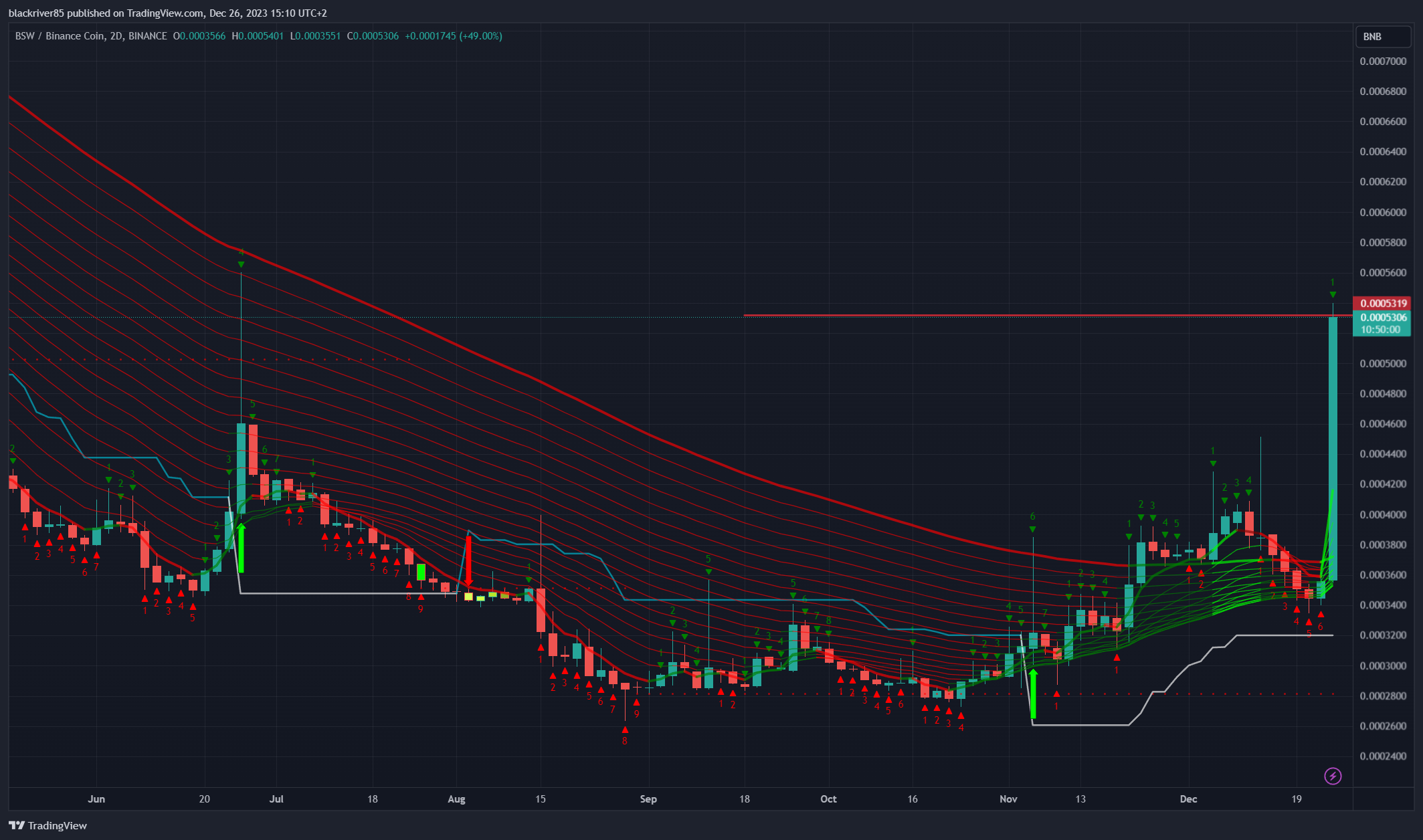Click the publisher text blackriver85 published on TradingView.com
The width and height of the screenshot is (1423, 840).
click(106, 13)
